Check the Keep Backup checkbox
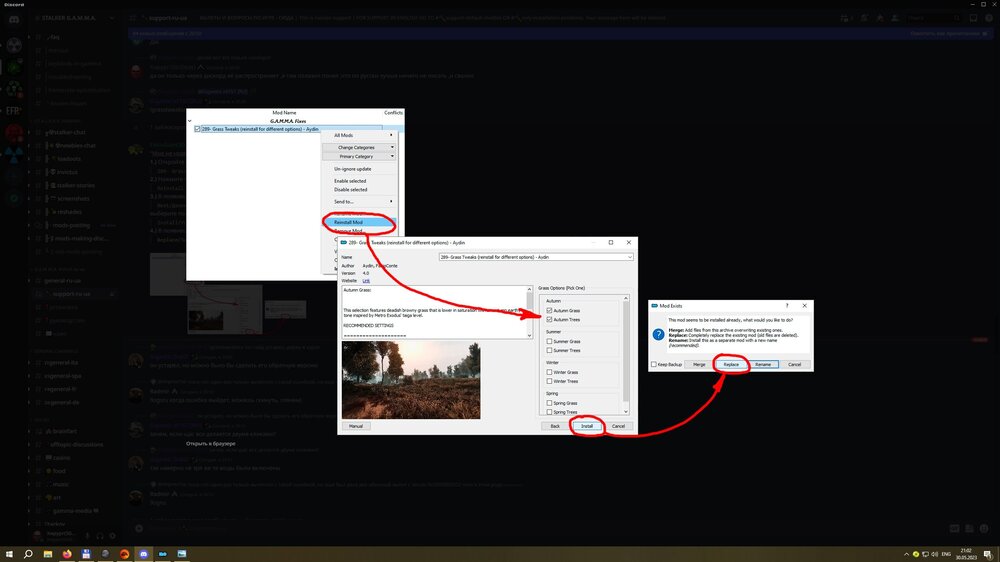 (654, 364)
